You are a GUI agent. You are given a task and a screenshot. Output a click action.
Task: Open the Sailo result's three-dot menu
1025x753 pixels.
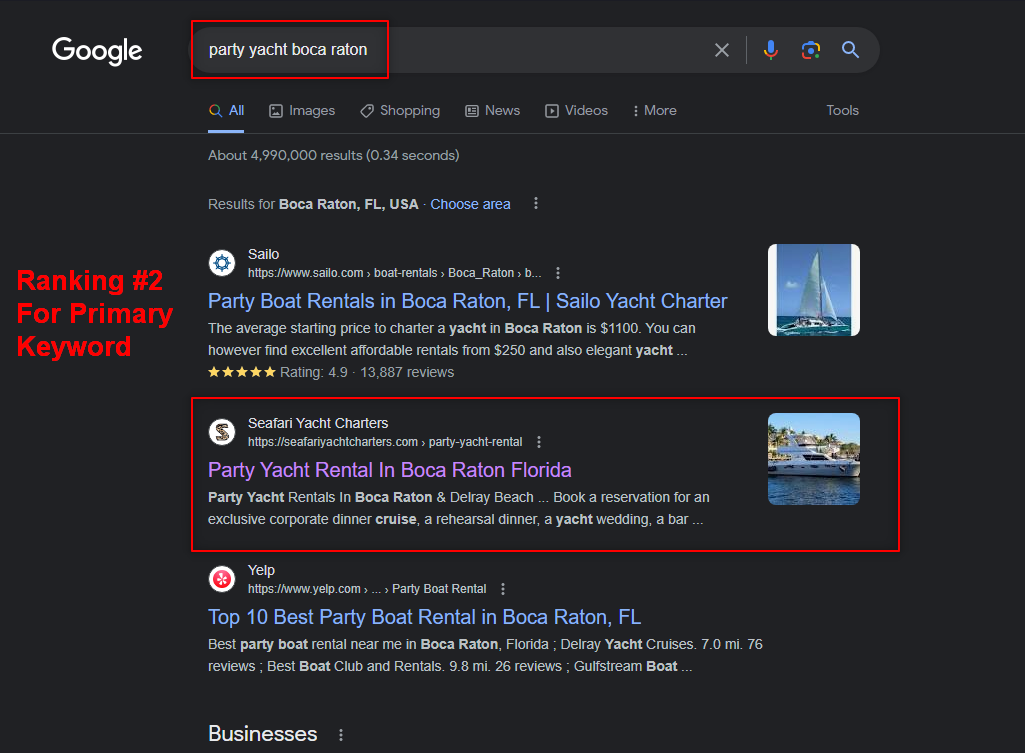558,273
